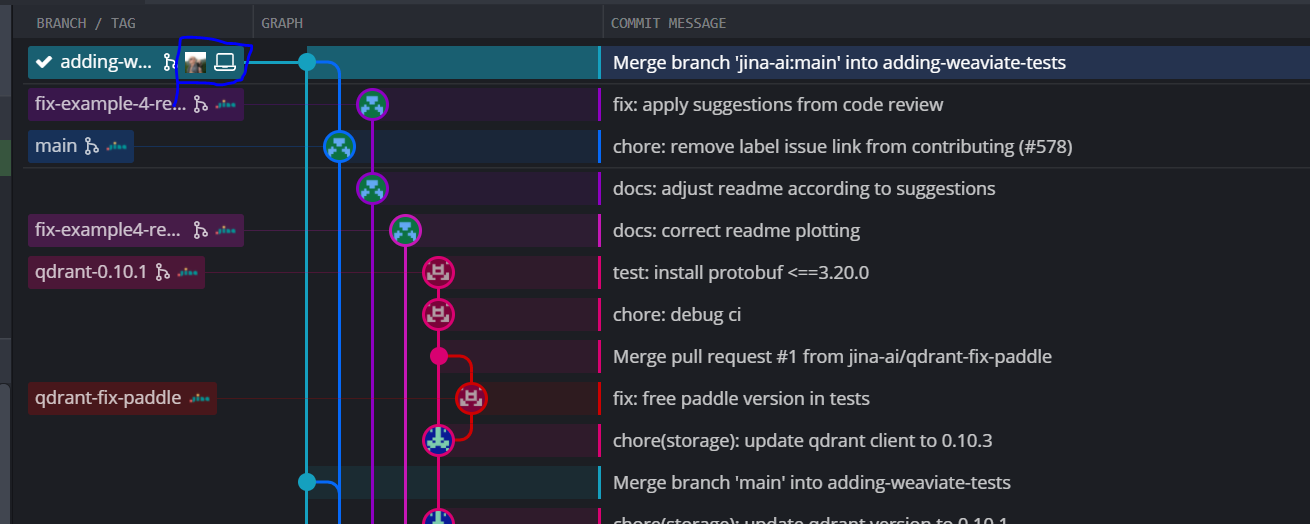Screen dimensions: 1310x524
Task: Click the profile avatar on adding-w... branch label
Action: [x=196, y=63]
